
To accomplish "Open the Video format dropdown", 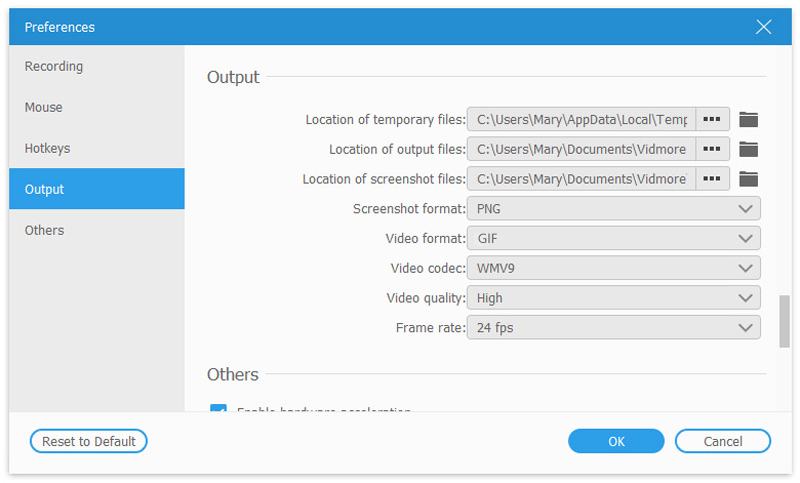I will [613, 239].
